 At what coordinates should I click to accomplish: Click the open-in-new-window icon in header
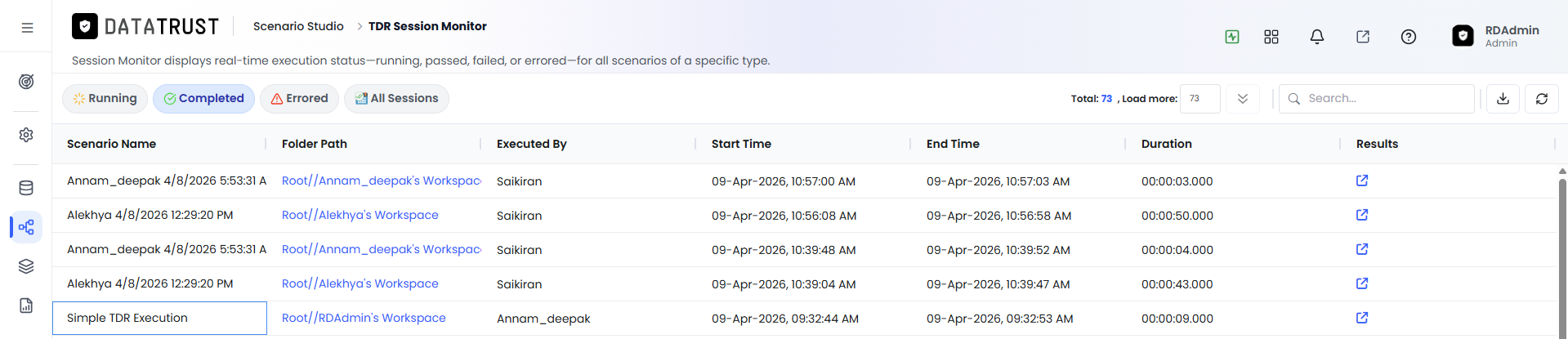coord(1363,37)
